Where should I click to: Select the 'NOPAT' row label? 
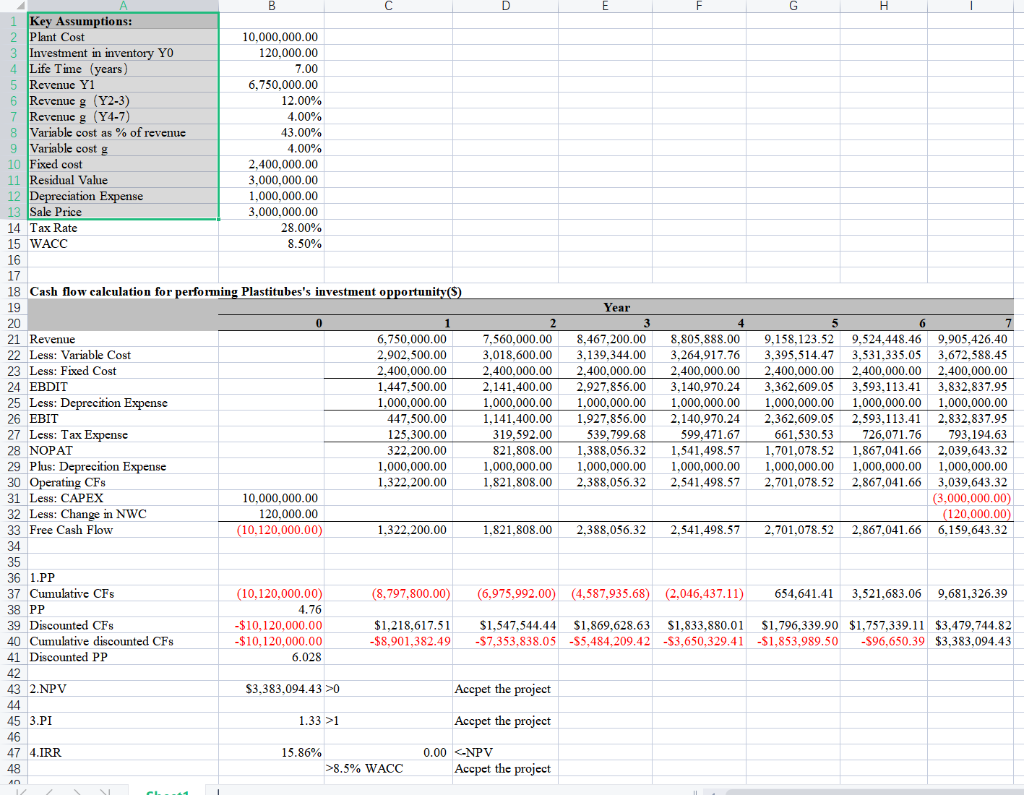pyautogui.click(x=123, y=451)
